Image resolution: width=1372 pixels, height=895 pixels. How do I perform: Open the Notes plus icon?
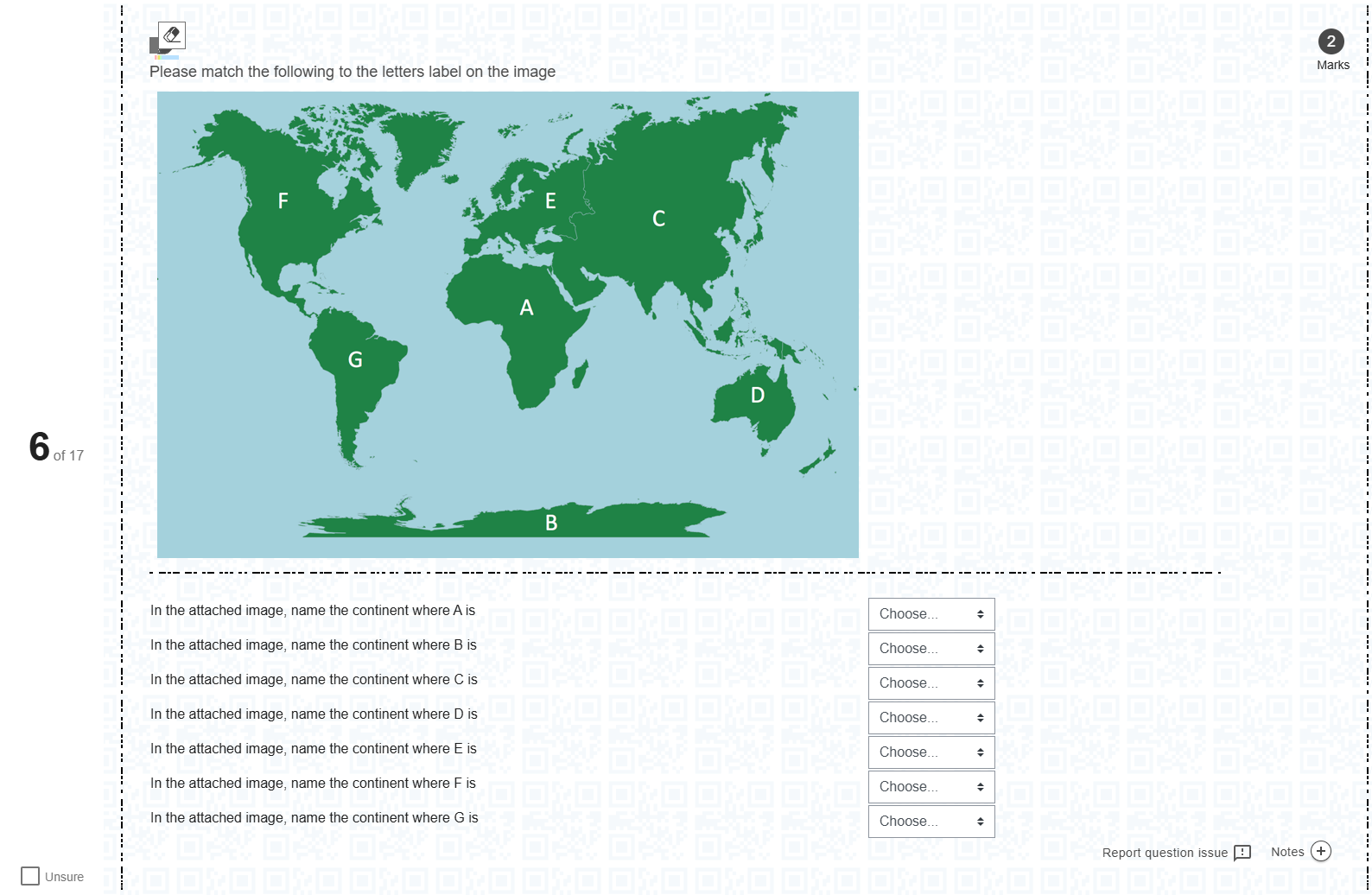click(x=1321, y=851)
